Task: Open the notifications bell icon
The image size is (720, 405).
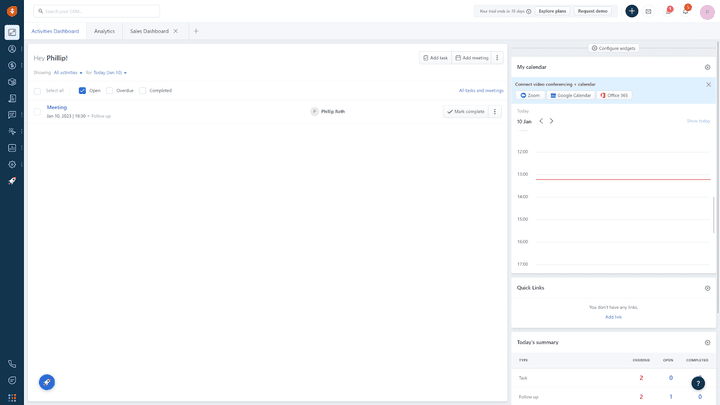Action: coord(685,11)
